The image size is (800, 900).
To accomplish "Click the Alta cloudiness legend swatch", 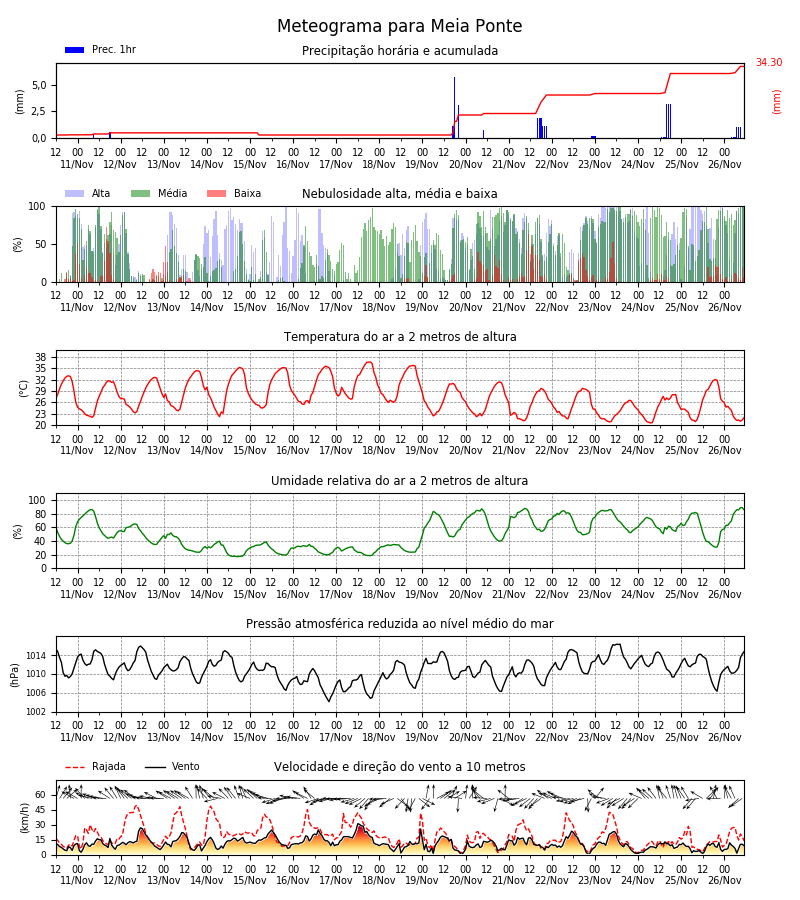I will (75, 193).
